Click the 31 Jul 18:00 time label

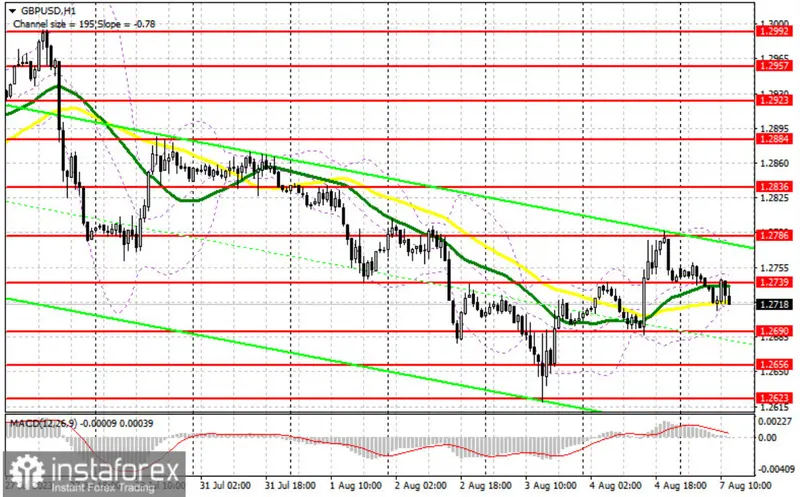tap(290, 485)
